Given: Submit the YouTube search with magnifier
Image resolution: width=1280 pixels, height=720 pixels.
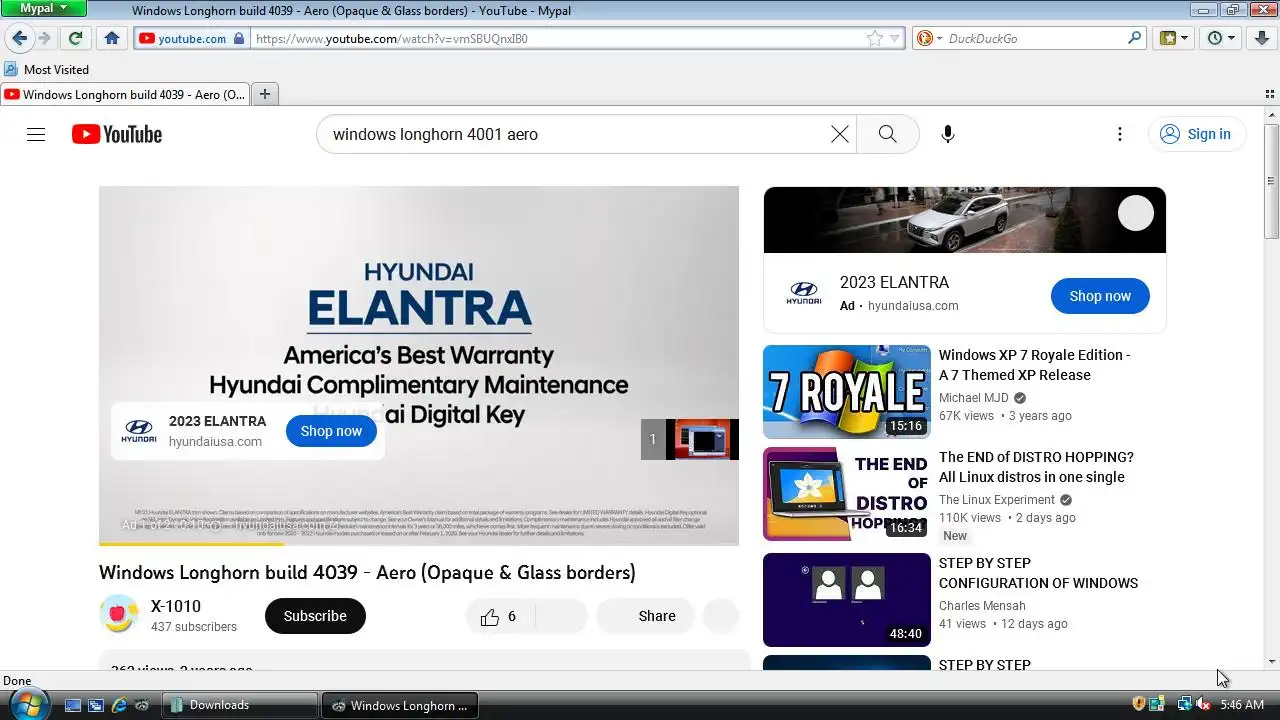Looking at the screenshot, I should point(887,134).
